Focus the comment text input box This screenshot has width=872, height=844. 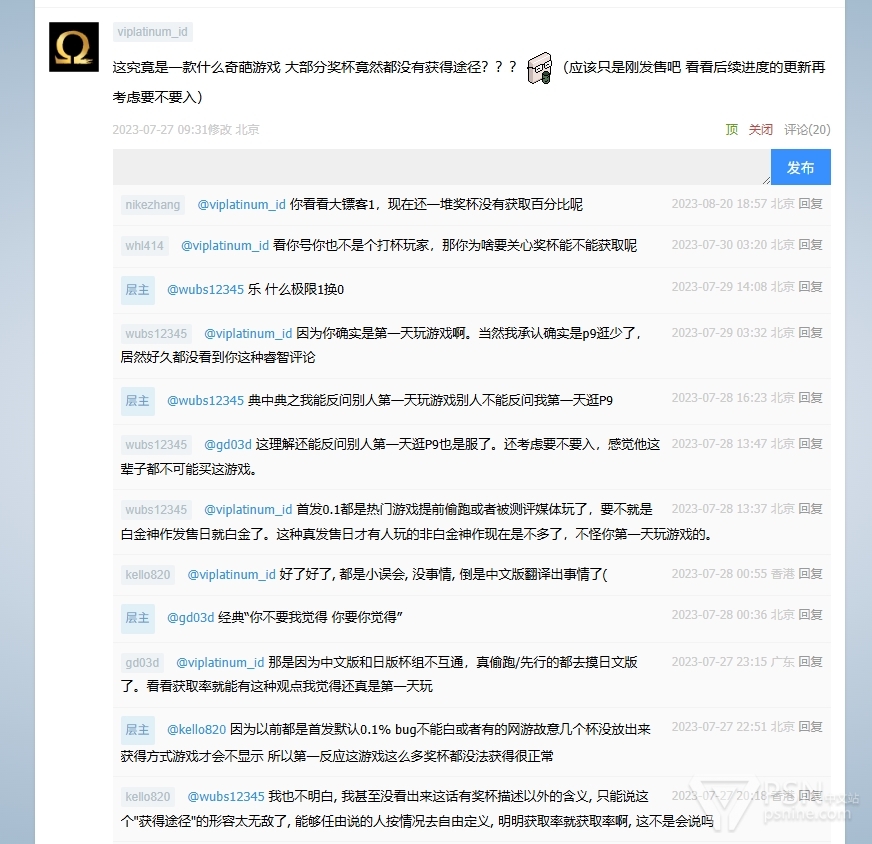tap(441, 167)
